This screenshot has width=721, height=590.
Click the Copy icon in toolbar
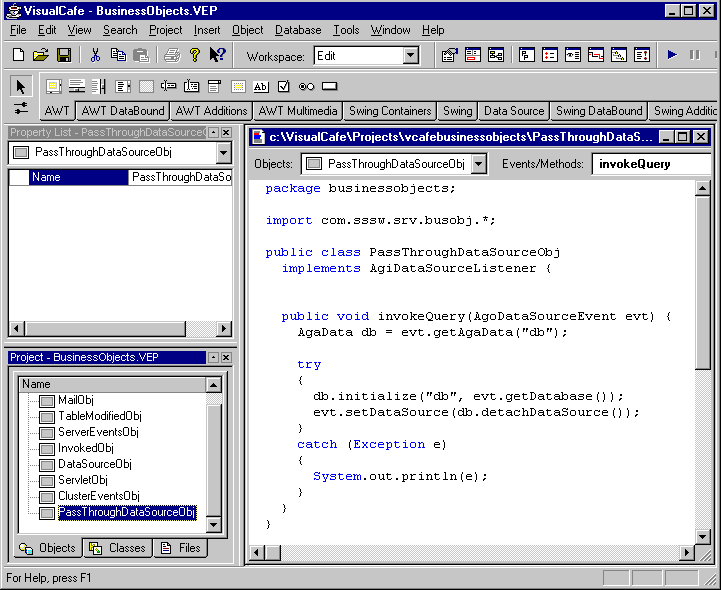coord(118,55)
